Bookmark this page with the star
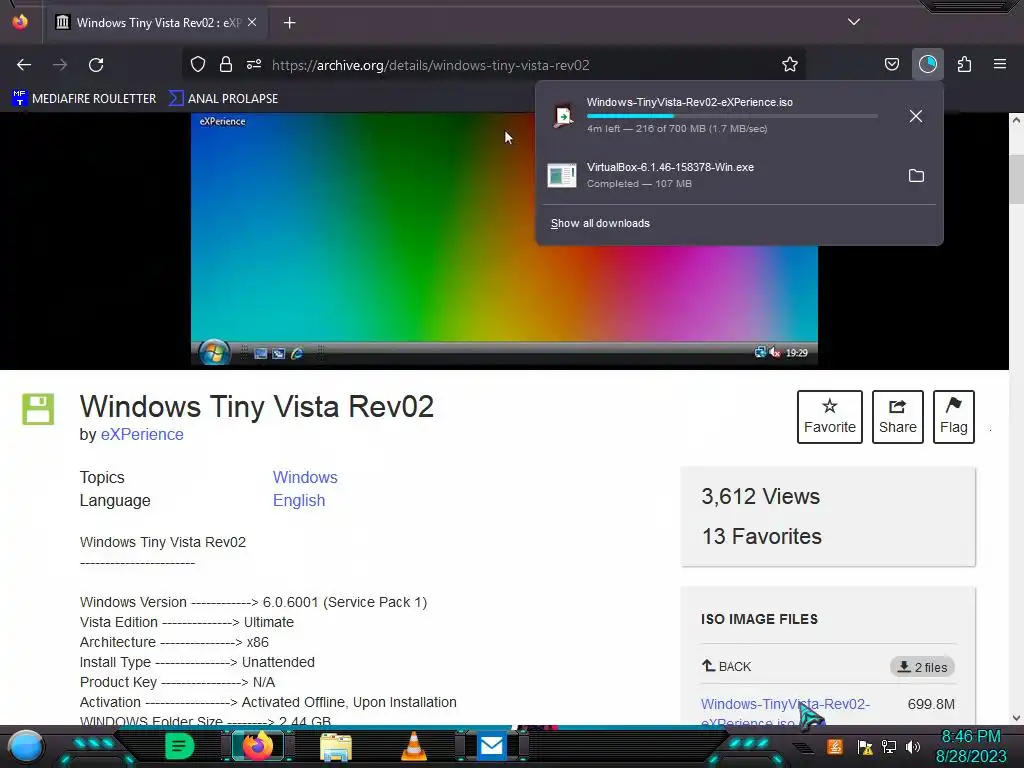 (790, 64)
